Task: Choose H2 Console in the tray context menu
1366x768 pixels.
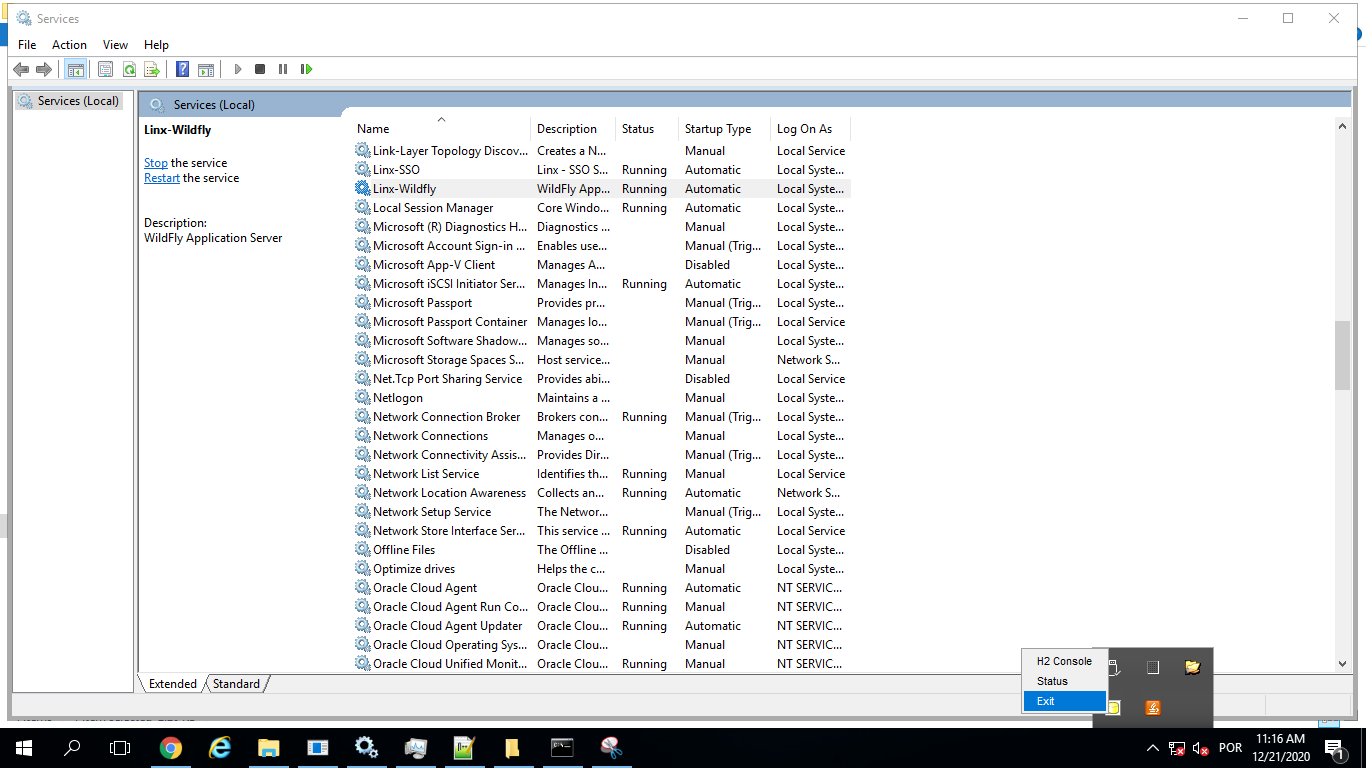Action: [1064, 661]
